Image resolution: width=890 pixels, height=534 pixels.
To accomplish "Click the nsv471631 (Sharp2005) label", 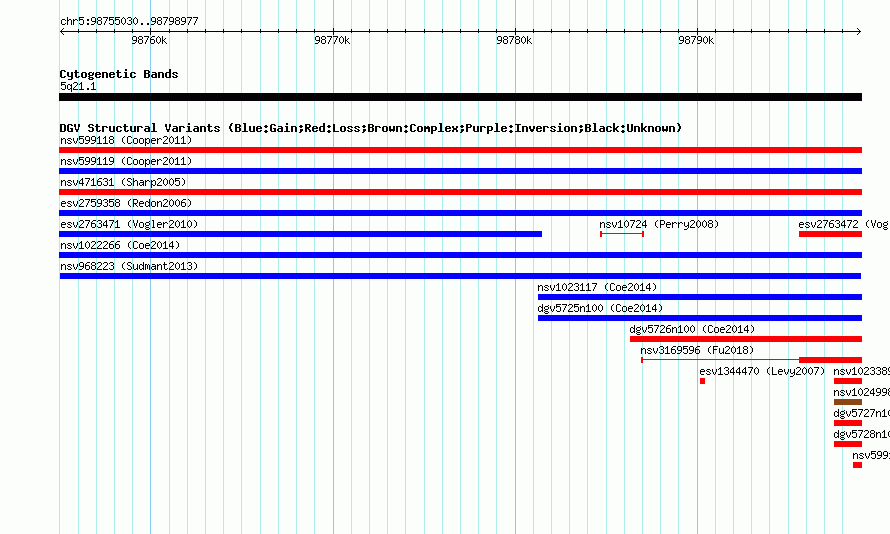I will [x=123, y=182].
